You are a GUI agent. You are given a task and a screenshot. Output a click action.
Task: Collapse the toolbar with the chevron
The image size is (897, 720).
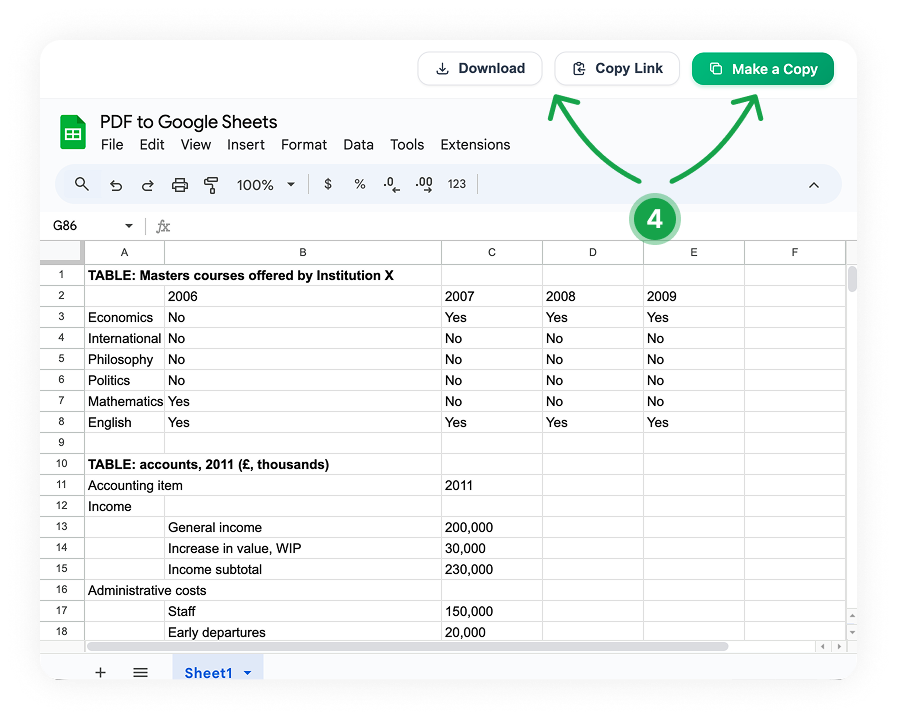click(x=814, y=184)
